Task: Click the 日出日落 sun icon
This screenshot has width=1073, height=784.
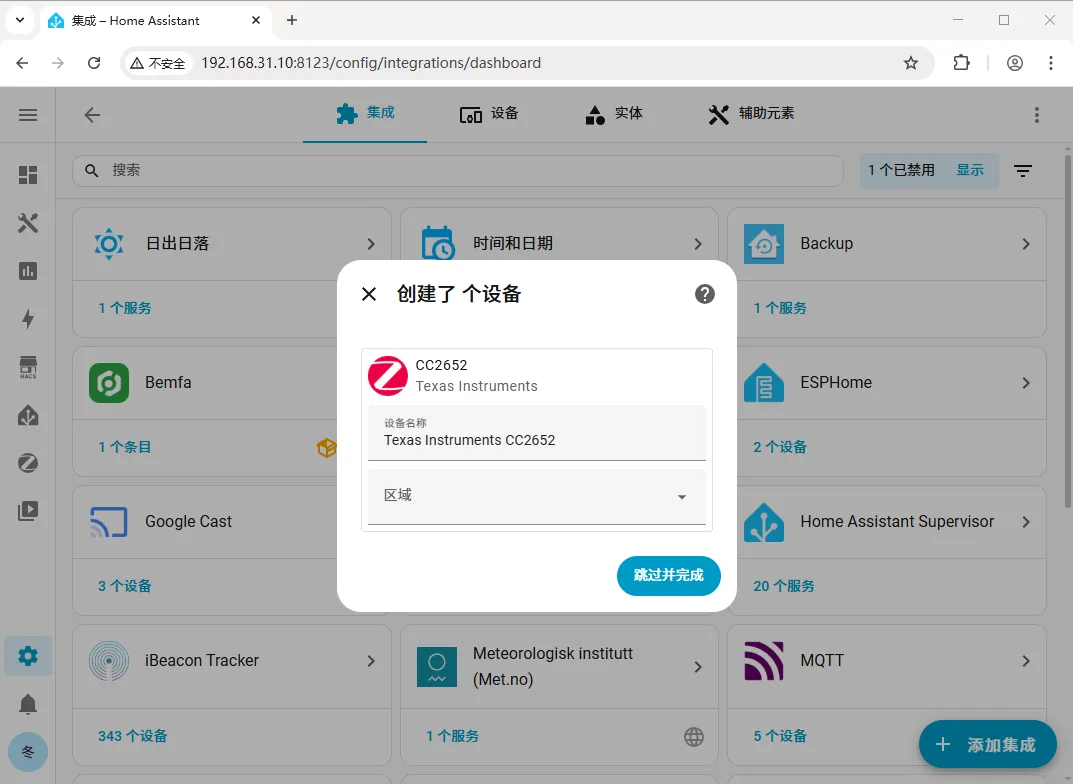Action: (109, 244)
